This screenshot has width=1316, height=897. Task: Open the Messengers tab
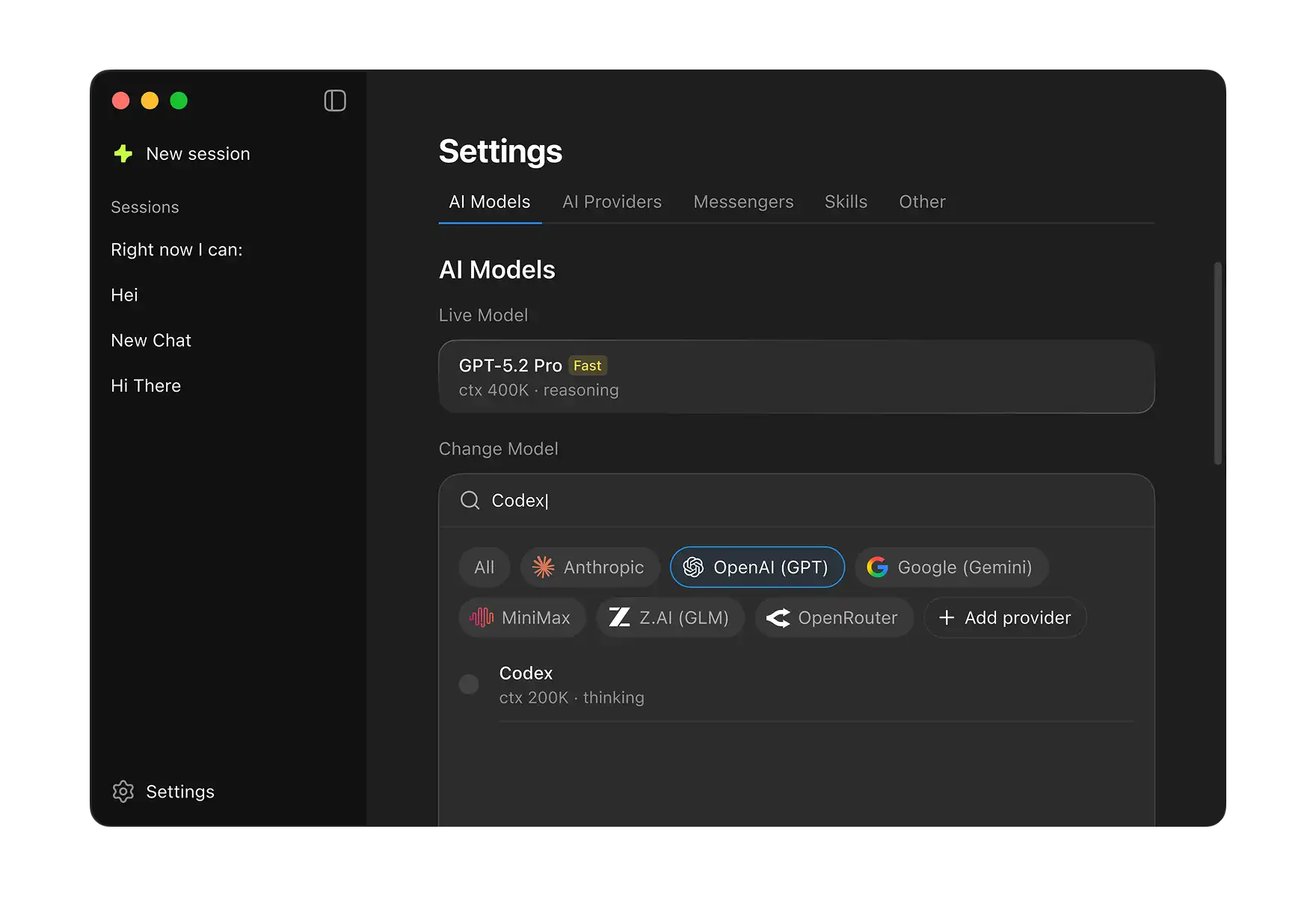pos(744,202)
